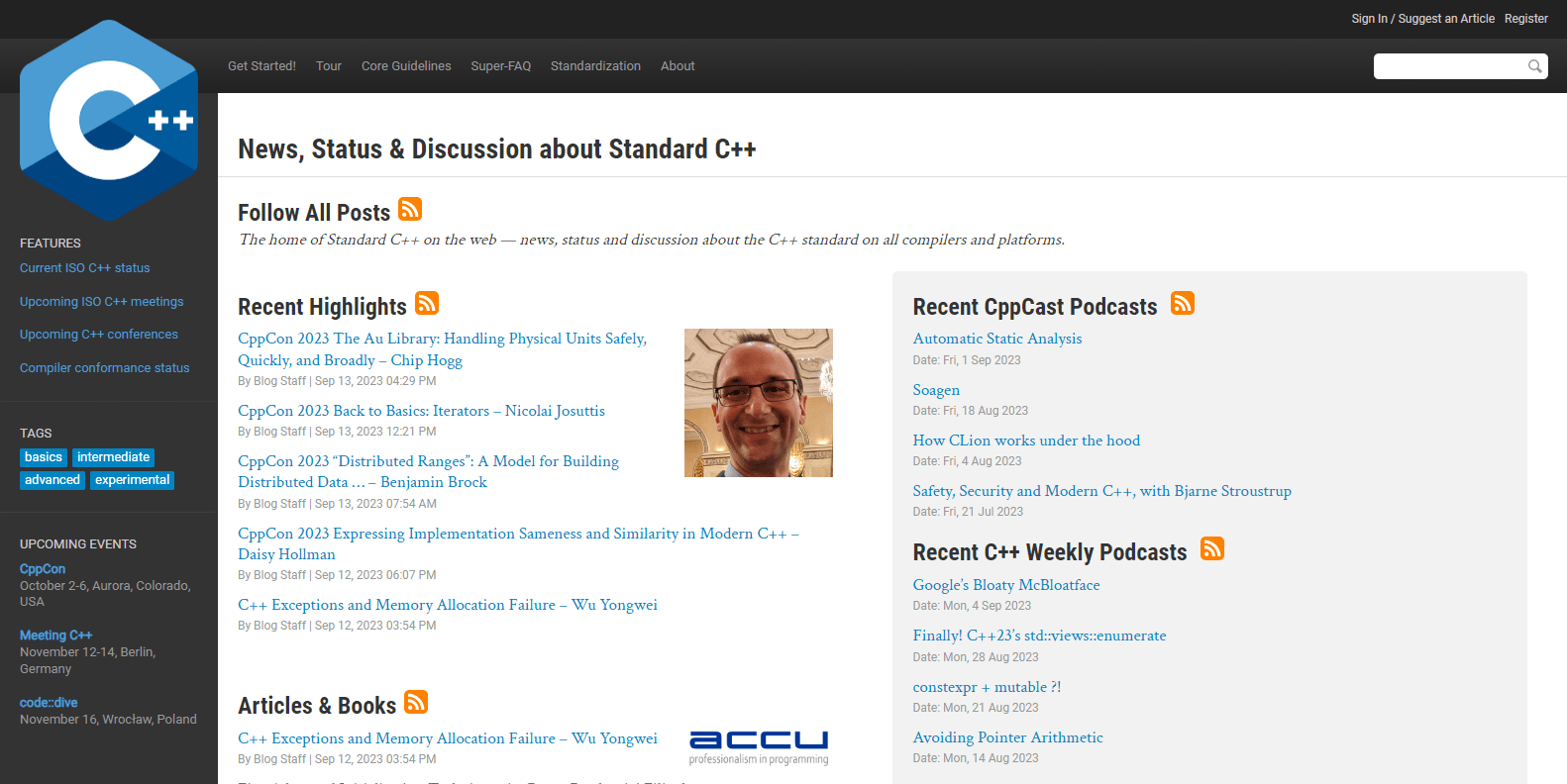Click the search magnifier icon
Screen dimensions: 1567x784
pos(1534,66)
